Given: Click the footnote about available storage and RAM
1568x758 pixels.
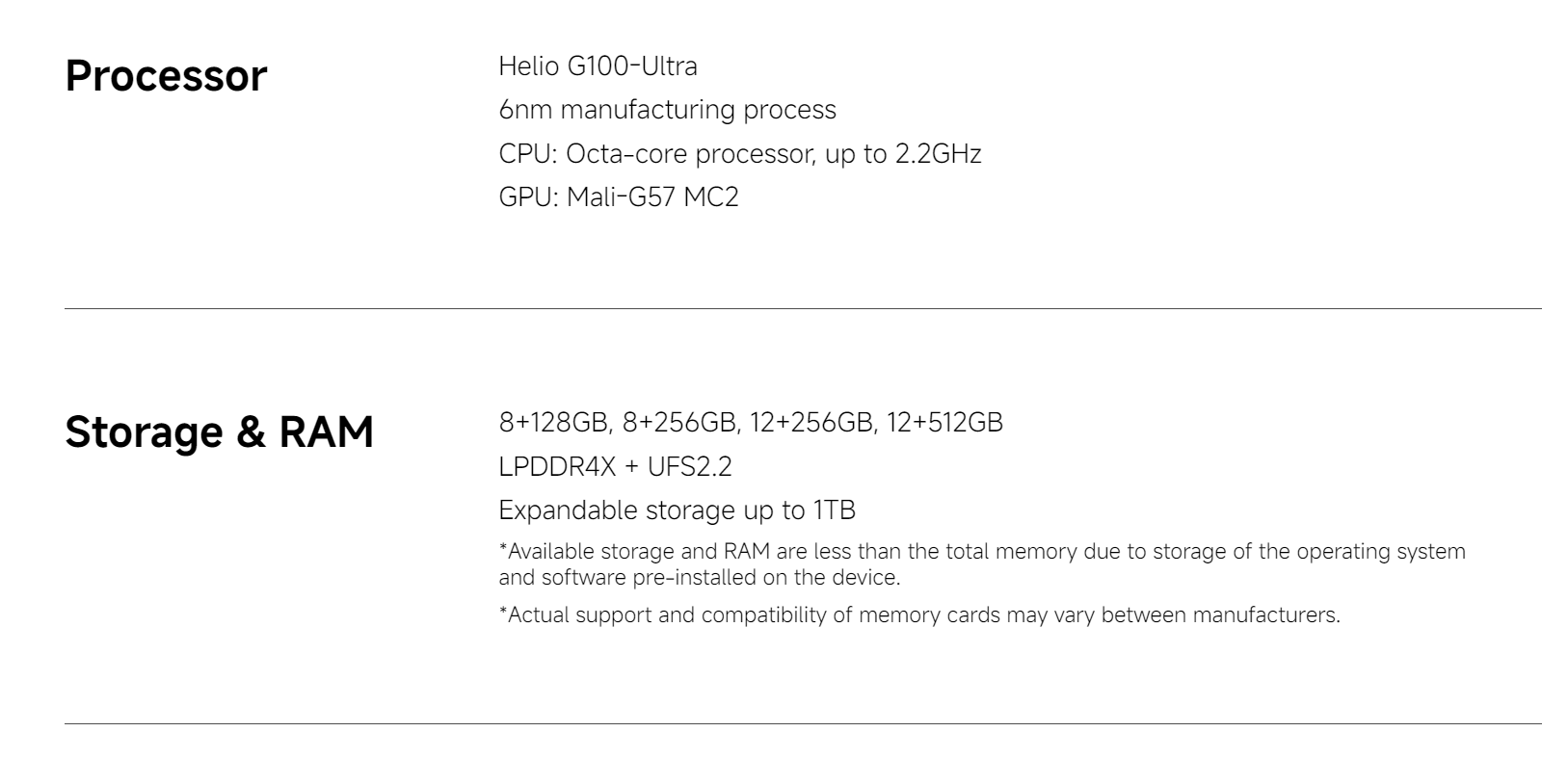Looking at the screenshot, I should [x=981, y=564].
